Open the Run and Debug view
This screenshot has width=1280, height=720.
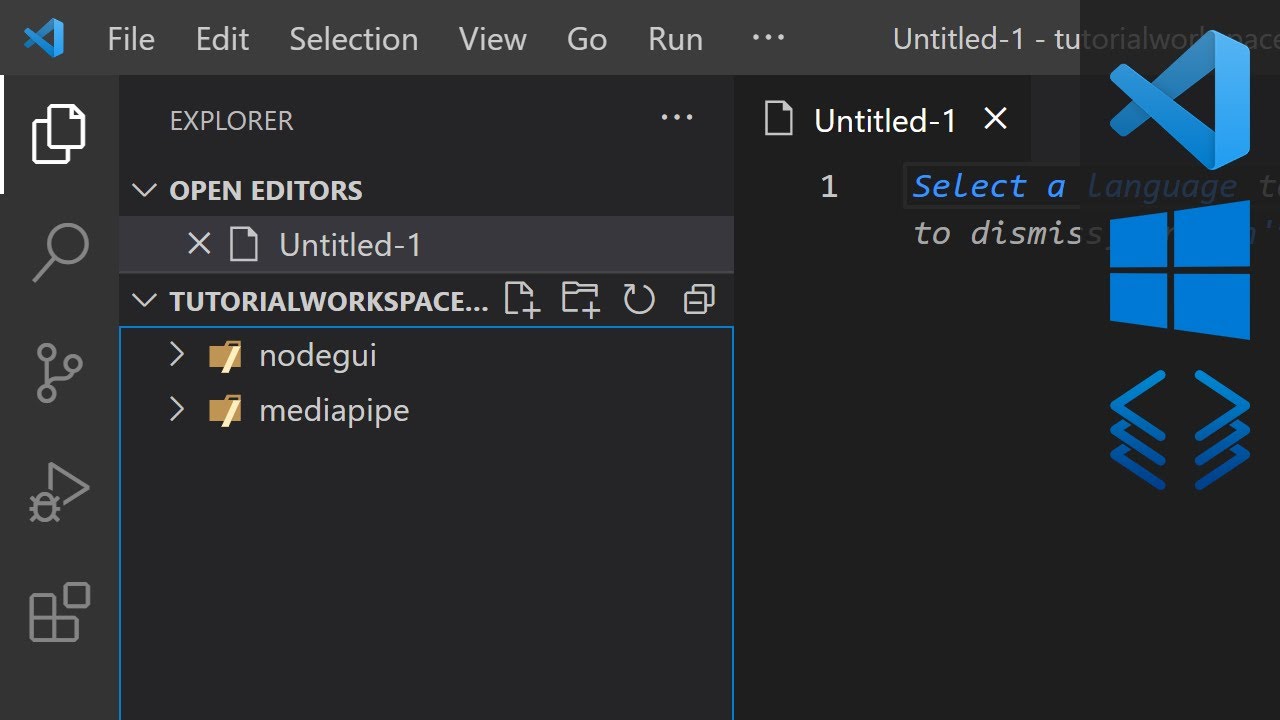point(59,492)
